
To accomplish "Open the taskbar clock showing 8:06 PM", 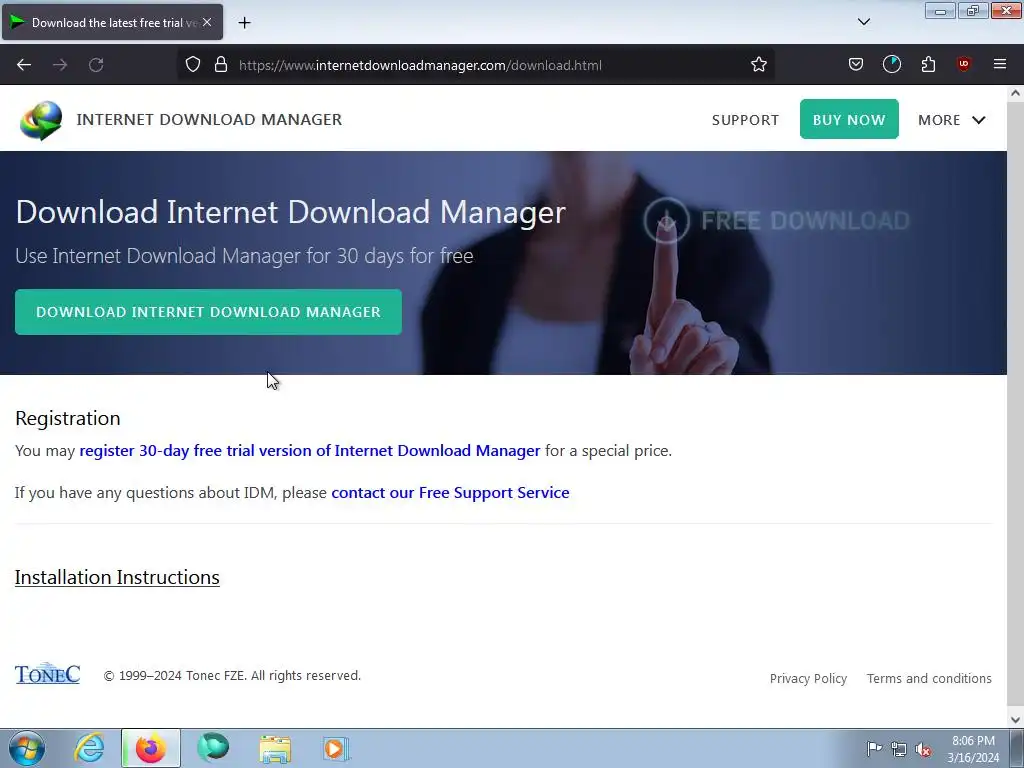I will tap(973, 749).
